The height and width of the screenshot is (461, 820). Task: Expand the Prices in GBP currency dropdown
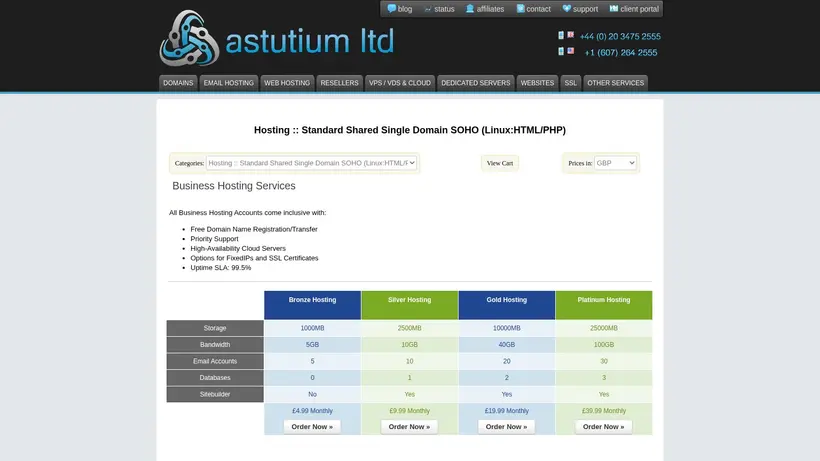(x=615, y=163)
